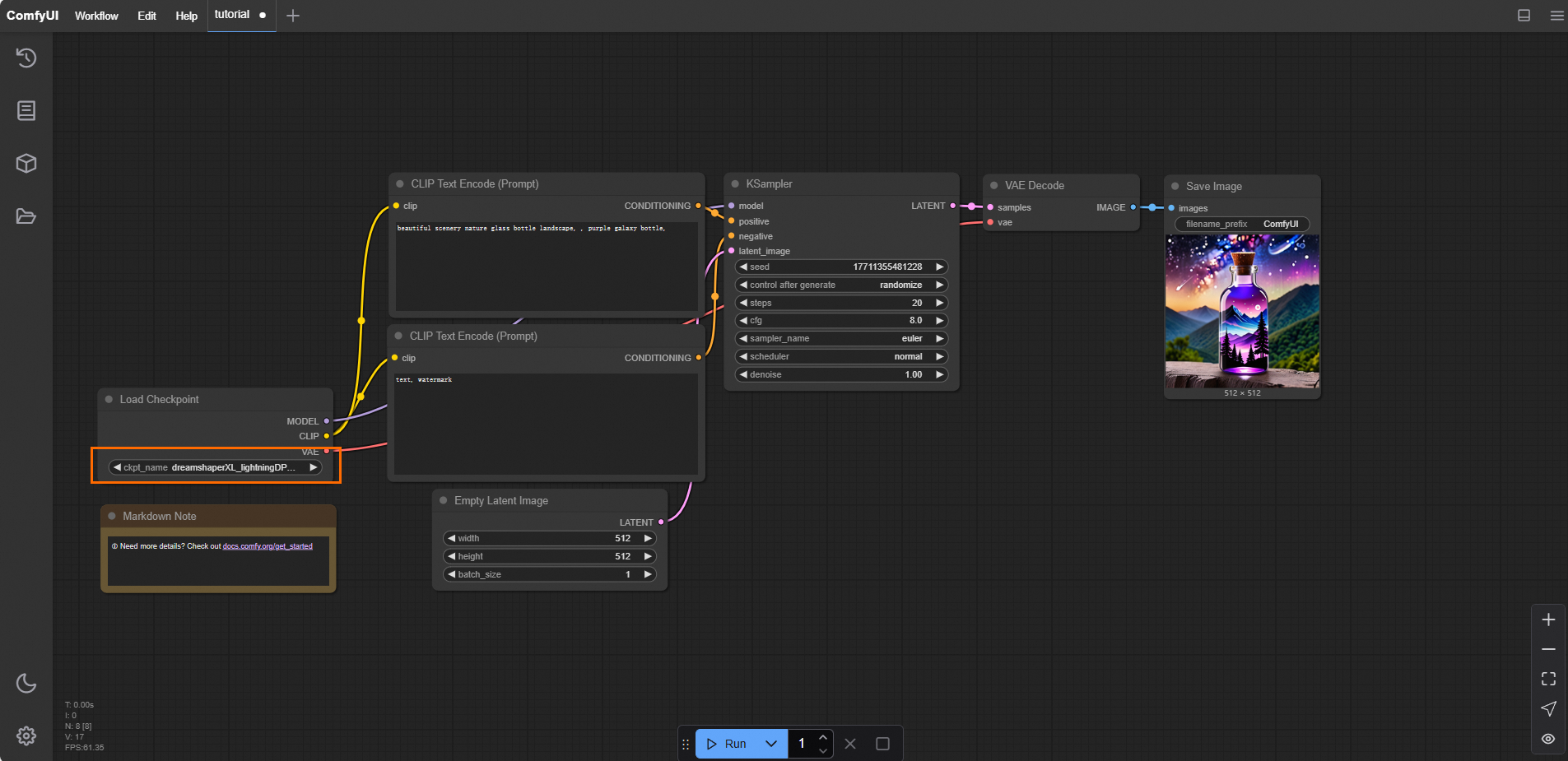The width and height of the screenshot is (1568, 761).
Task: Toggle dark theme with the moon icon
Action: [x=26, y=683]
